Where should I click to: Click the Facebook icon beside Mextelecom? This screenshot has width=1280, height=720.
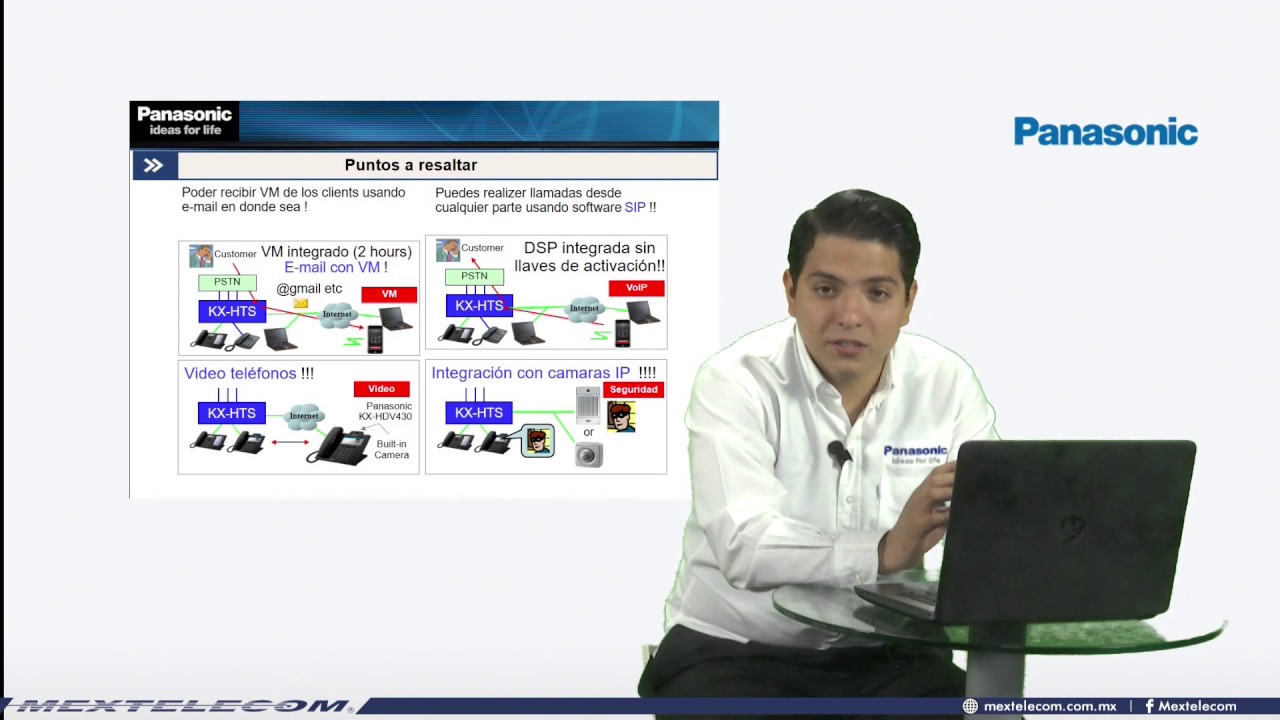pos(1150,706)
